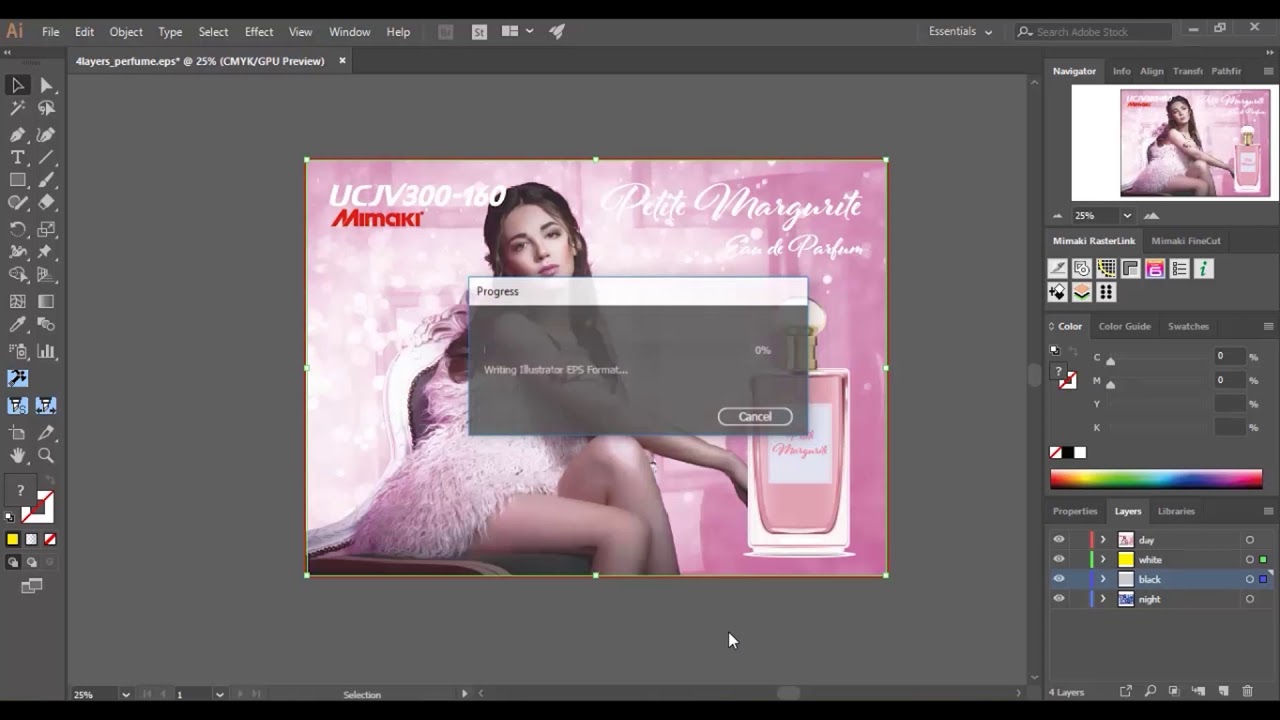
Task: Select the Eraser tool
Action: click(x=46, y=203)
